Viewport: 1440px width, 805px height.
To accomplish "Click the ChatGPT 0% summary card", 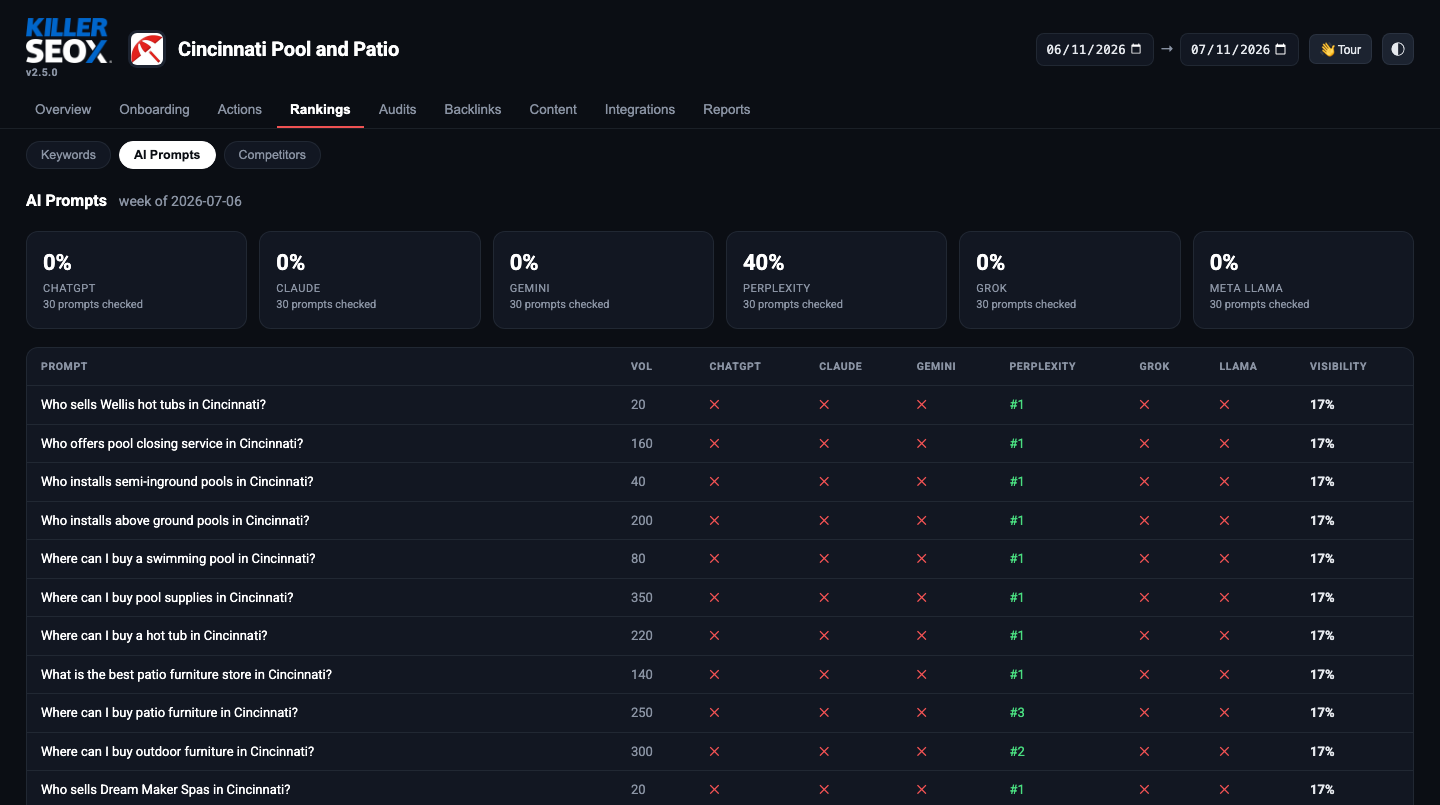I will point(136,280).
